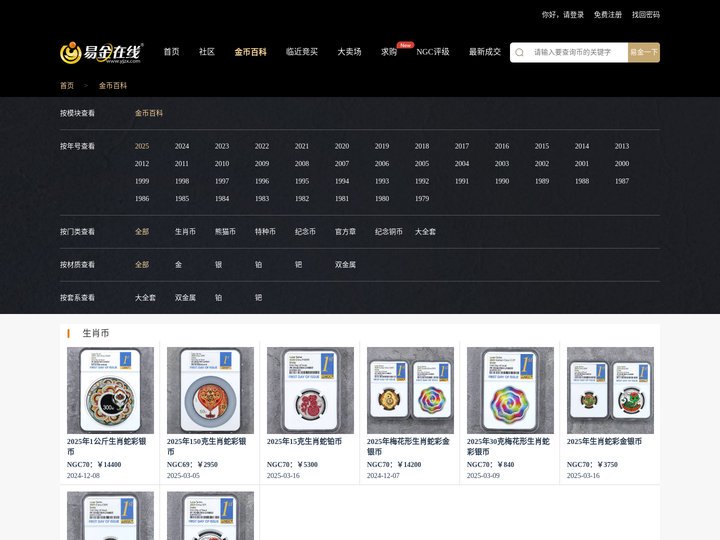This screenshot has height=540, width=720.
Task: Open the 求购 navigation item
Action: click(388, 52)
